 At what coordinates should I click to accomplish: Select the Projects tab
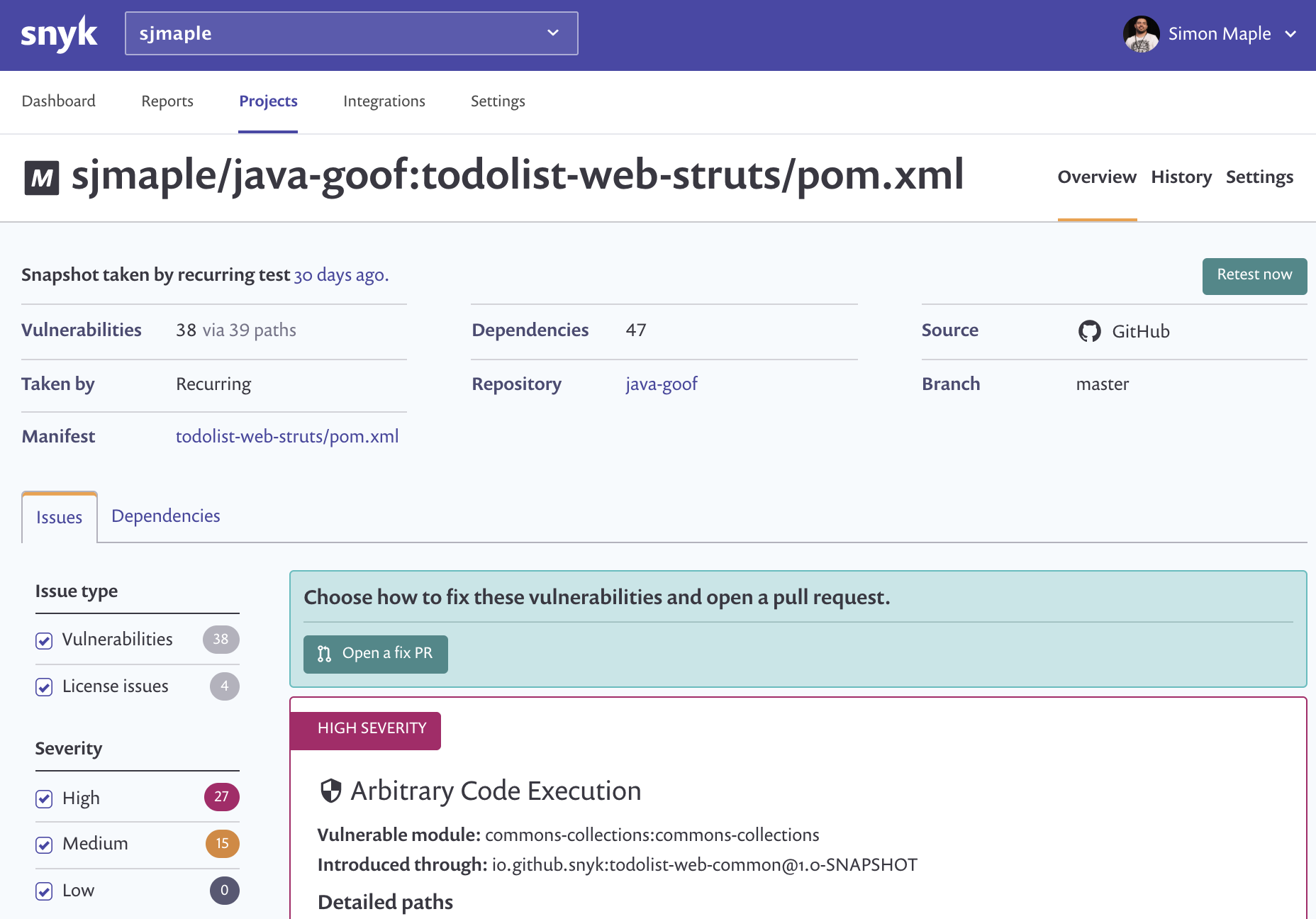(268, 101)
